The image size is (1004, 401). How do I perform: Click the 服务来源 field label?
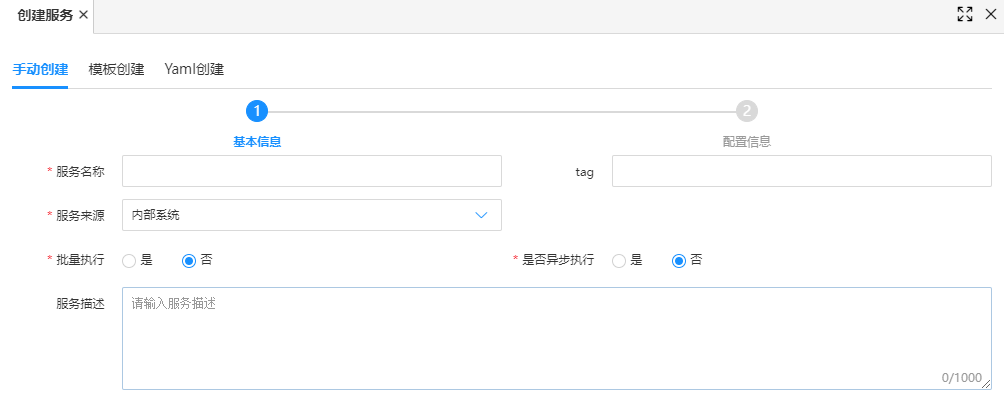(80, 215)
